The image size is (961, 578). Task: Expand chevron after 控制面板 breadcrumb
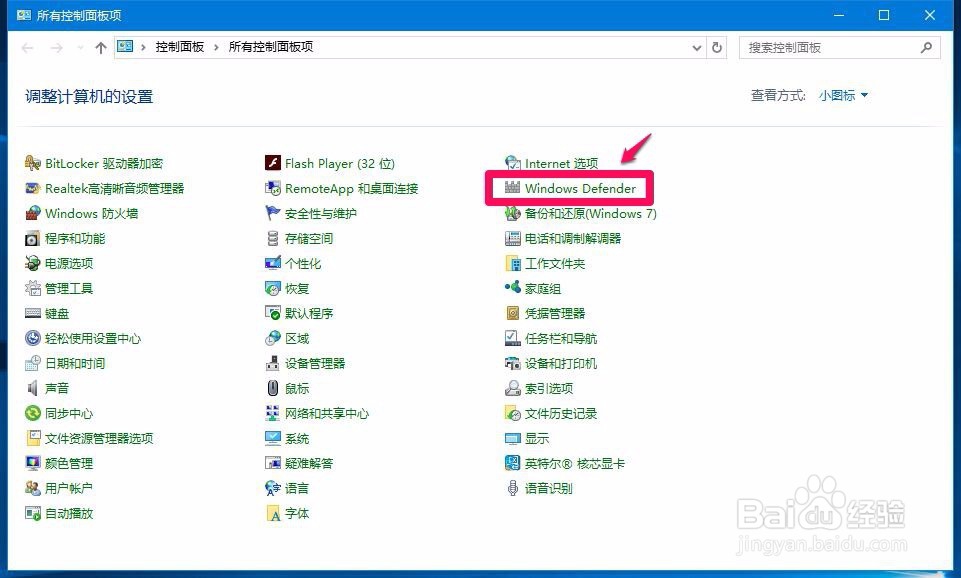click(x=216, y=48)
